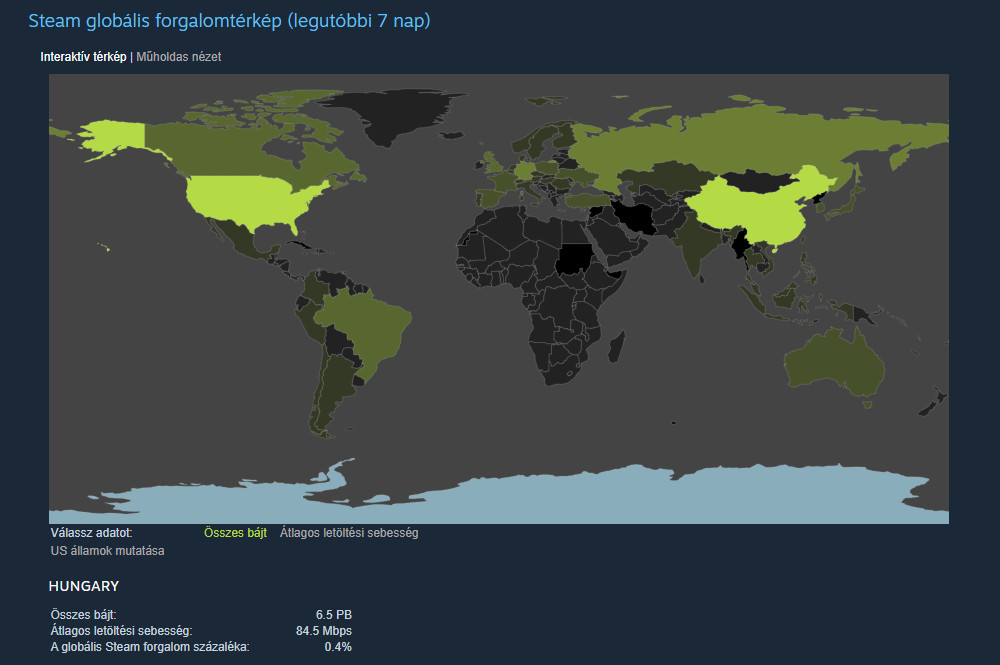The width and height of the screenshot is (1000, 665).
Task: Click the US államok mutatása link
Action: point(108,551)
